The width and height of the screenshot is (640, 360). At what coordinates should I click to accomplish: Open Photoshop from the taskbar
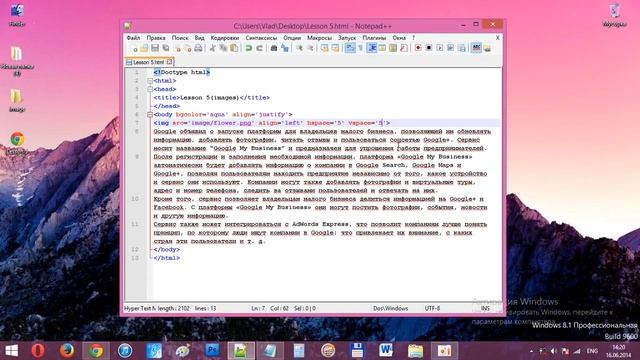point(212,351)
